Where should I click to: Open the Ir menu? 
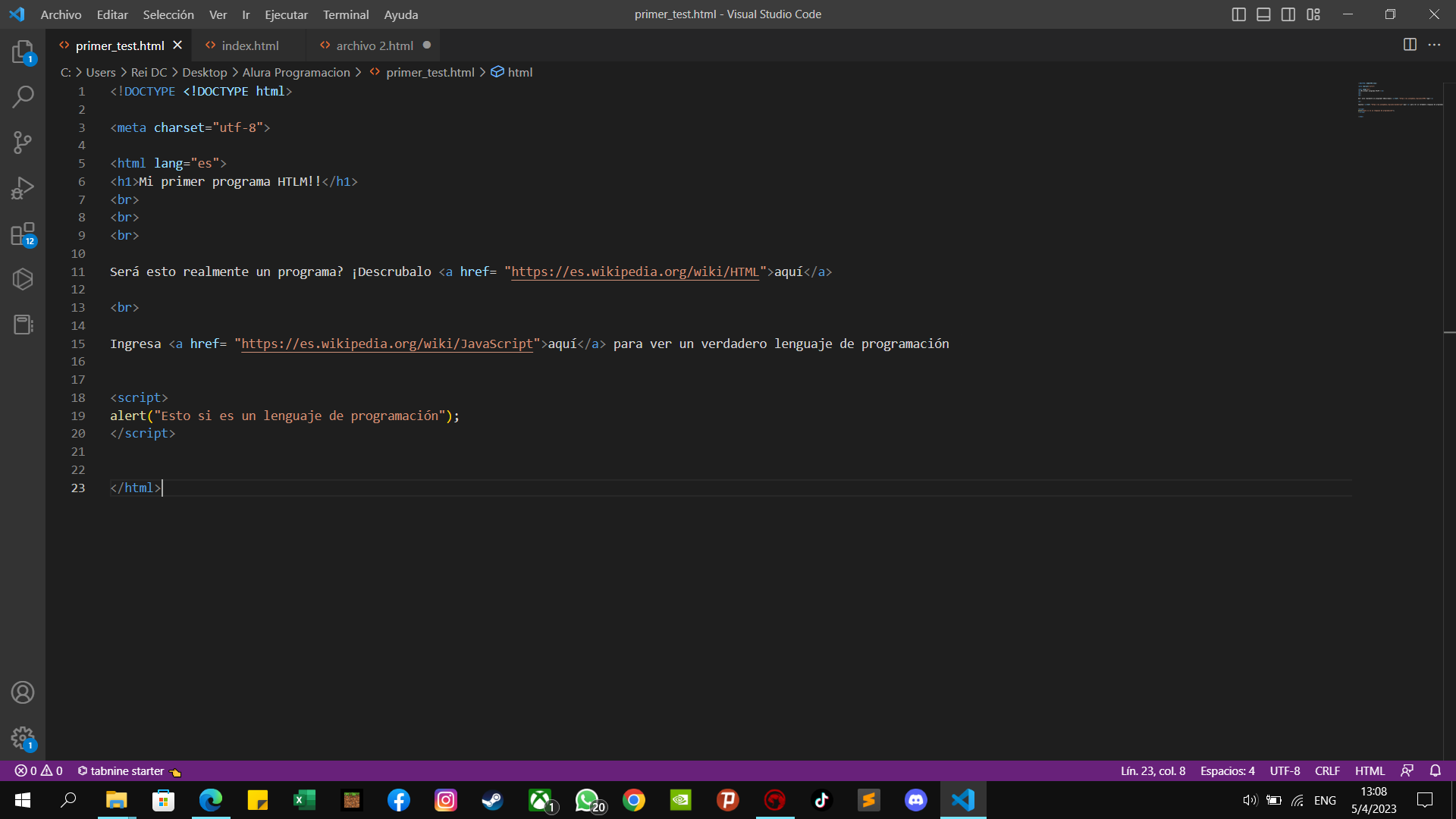[246, 14]
